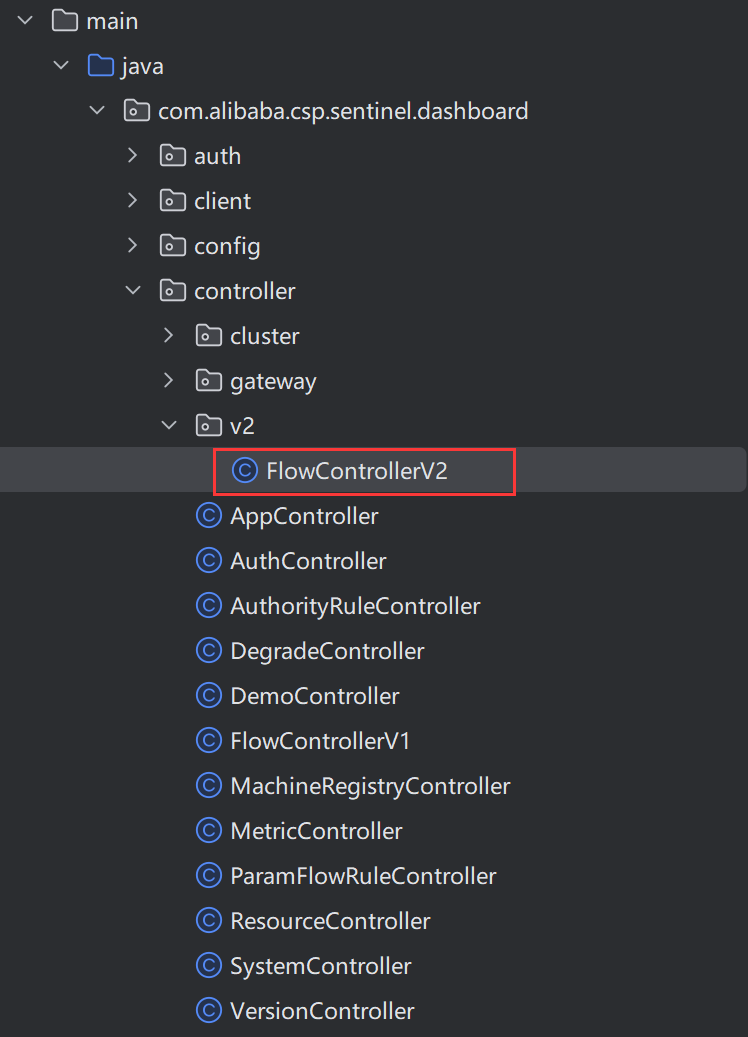This screenshot has width=748, height=1037.
Task: Click the DegradeController class icon
Action: pyautogui.click(x=209, y=651)
